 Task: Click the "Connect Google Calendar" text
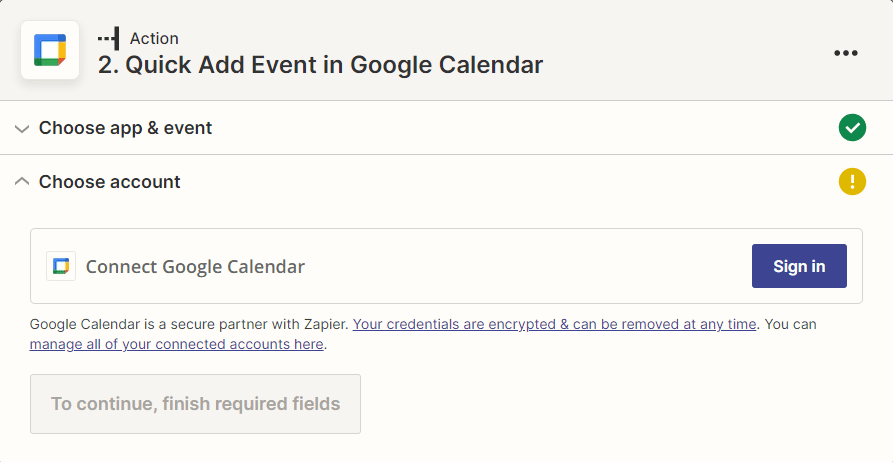(x=195, y=266)
